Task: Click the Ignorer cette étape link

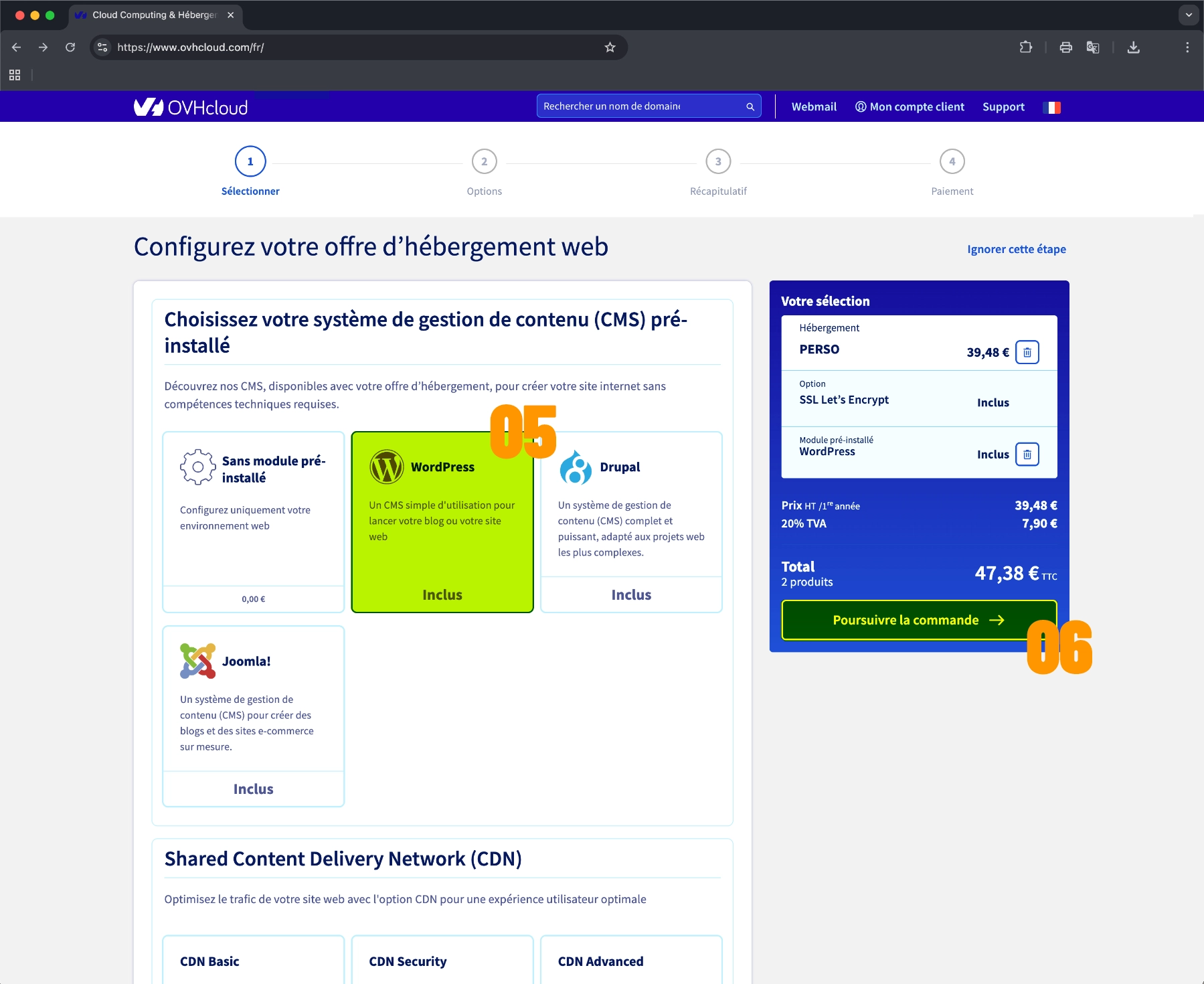Action: coord(1016,249)
